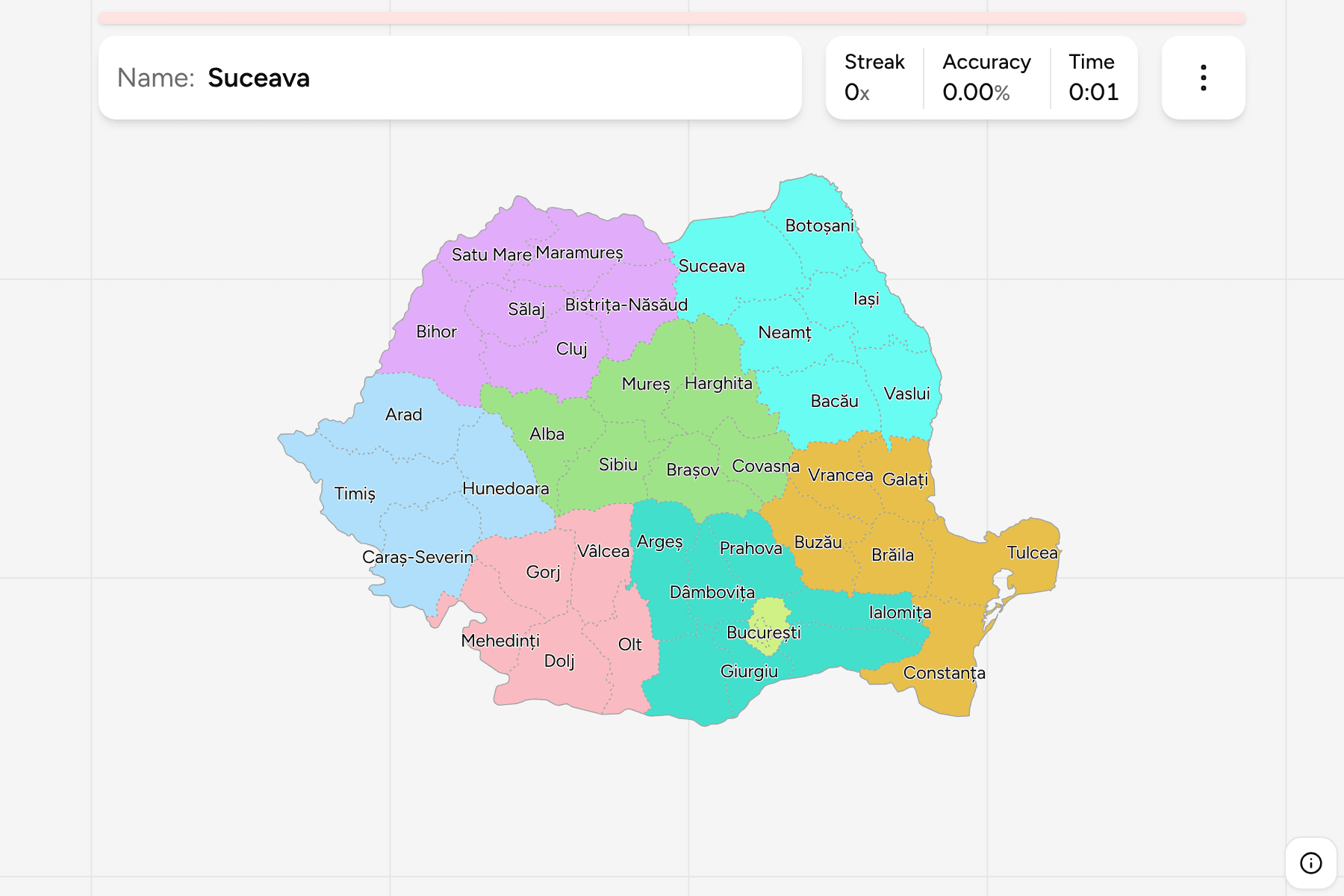Select Timiș county
1344x896 pixels.
[x=355, y=494]
